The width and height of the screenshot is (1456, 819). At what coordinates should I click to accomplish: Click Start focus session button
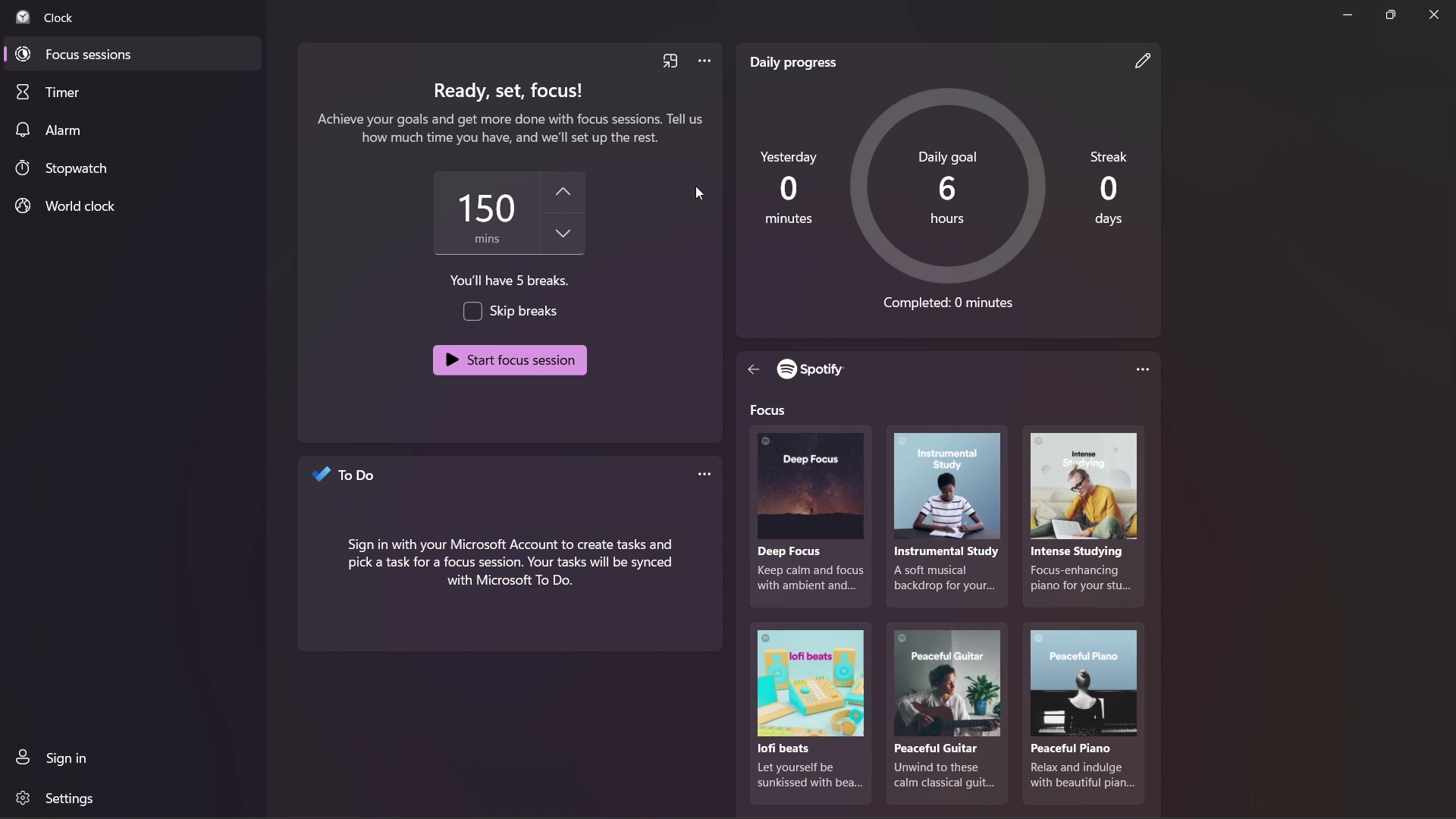point(510,360)
